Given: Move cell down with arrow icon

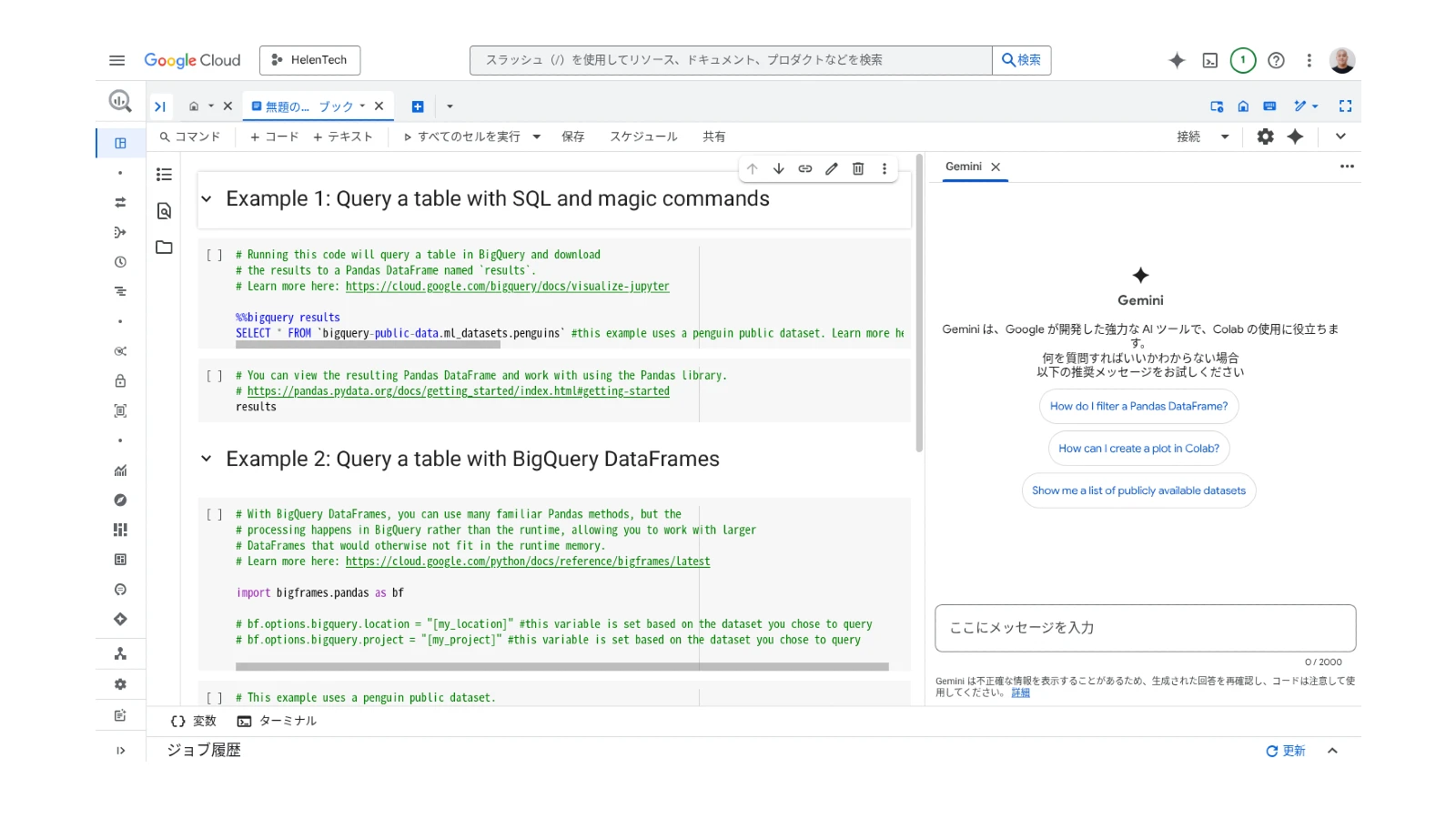Looking at the screenshot, I should pyautogui.click(x=779, y=168).
